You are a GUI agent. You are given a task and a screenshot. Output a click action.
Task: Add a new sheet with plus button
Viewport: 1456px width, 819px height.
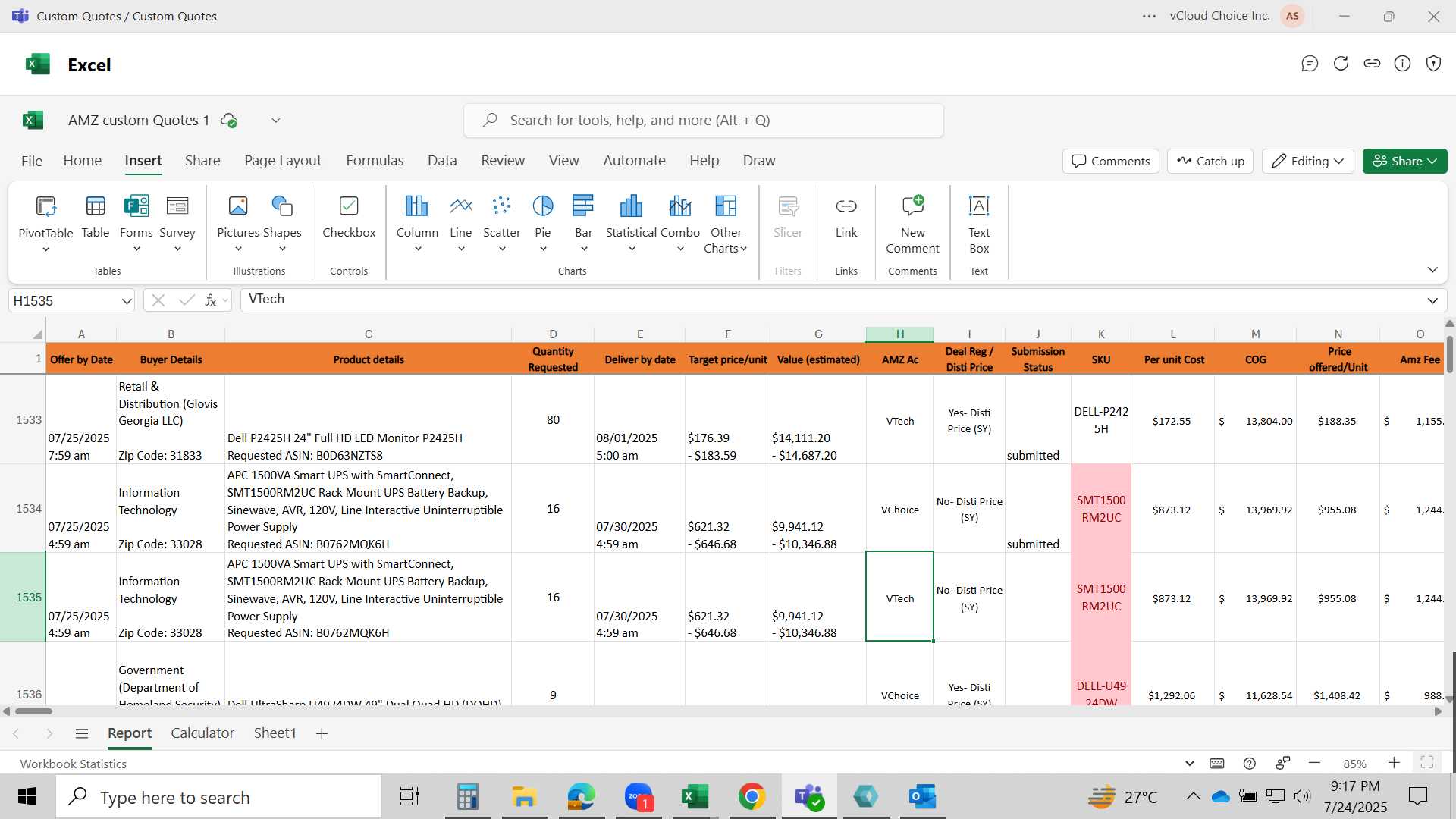click(x=322, y=733)
